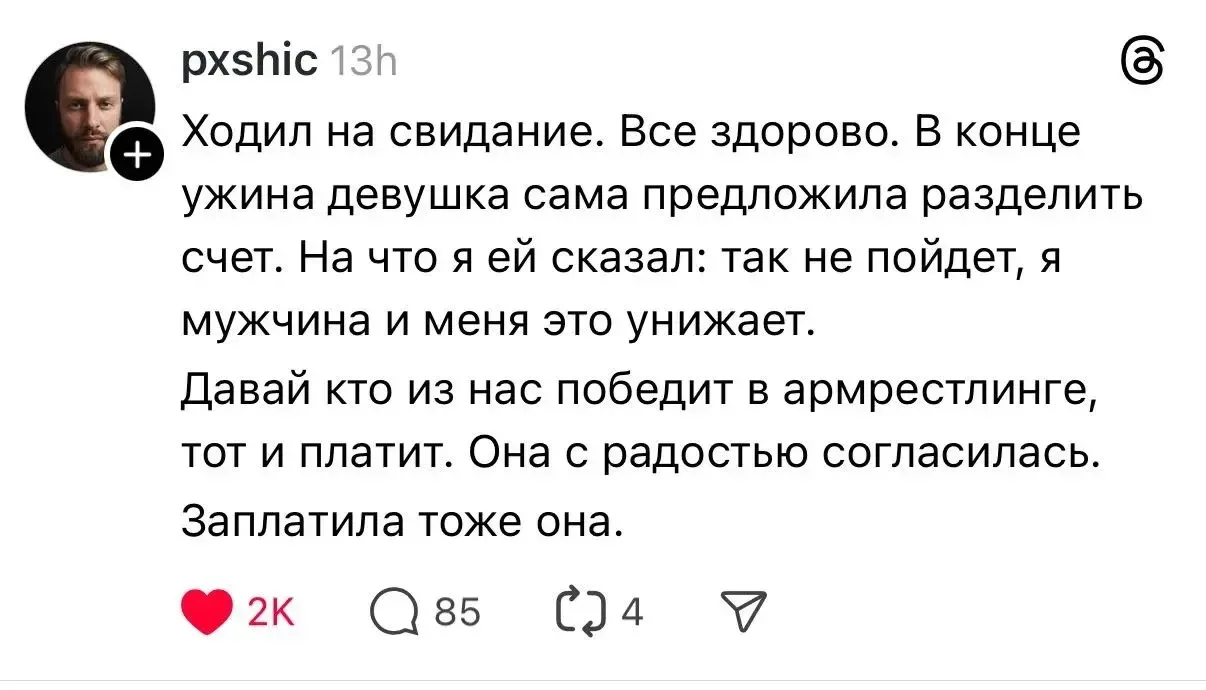
Task: Follow pxshic using the plus badge
Action: pyautogui.click(x=137, y=155)
